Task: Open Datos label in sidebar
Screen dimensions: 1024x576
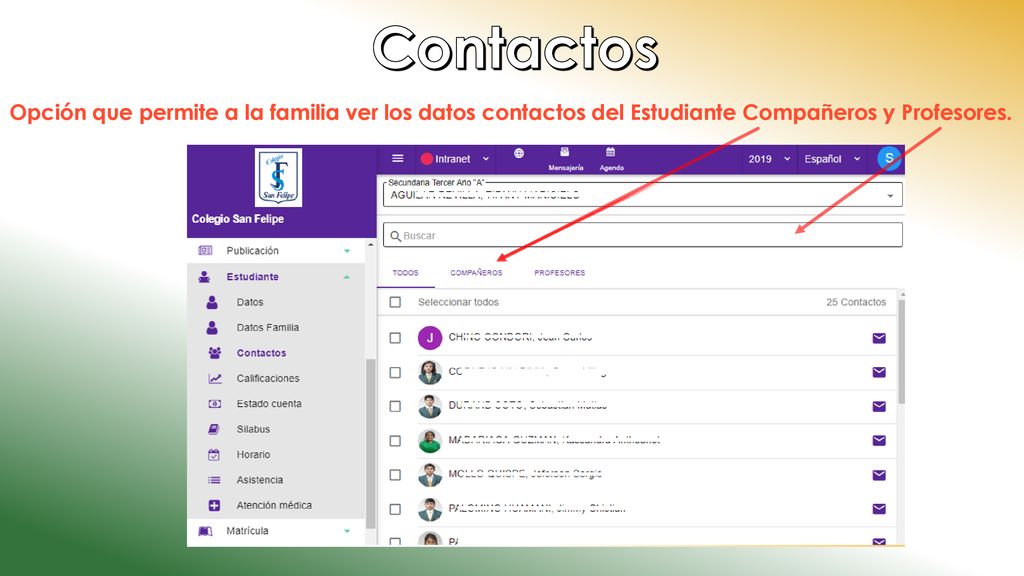Action: 250,302
